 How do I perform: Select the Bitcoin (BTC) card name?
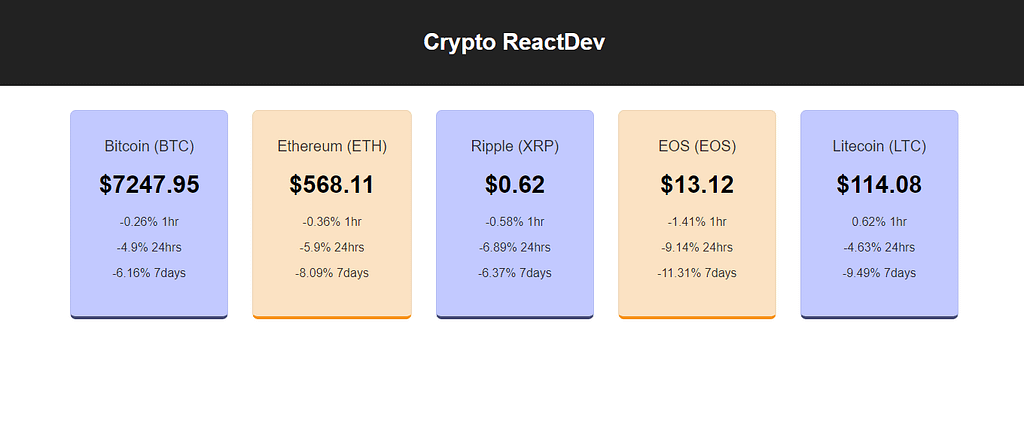150,146
